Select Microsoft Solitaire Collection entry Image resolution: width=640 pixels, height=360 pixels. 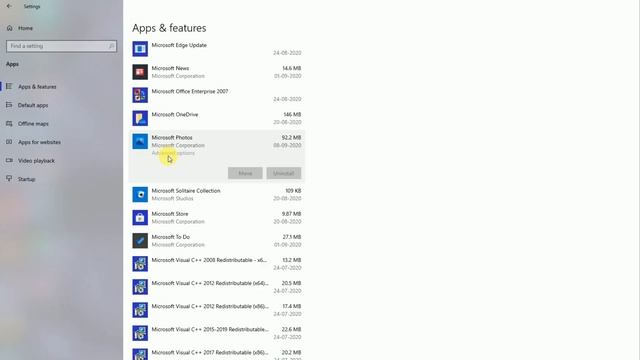coord(217,194)
